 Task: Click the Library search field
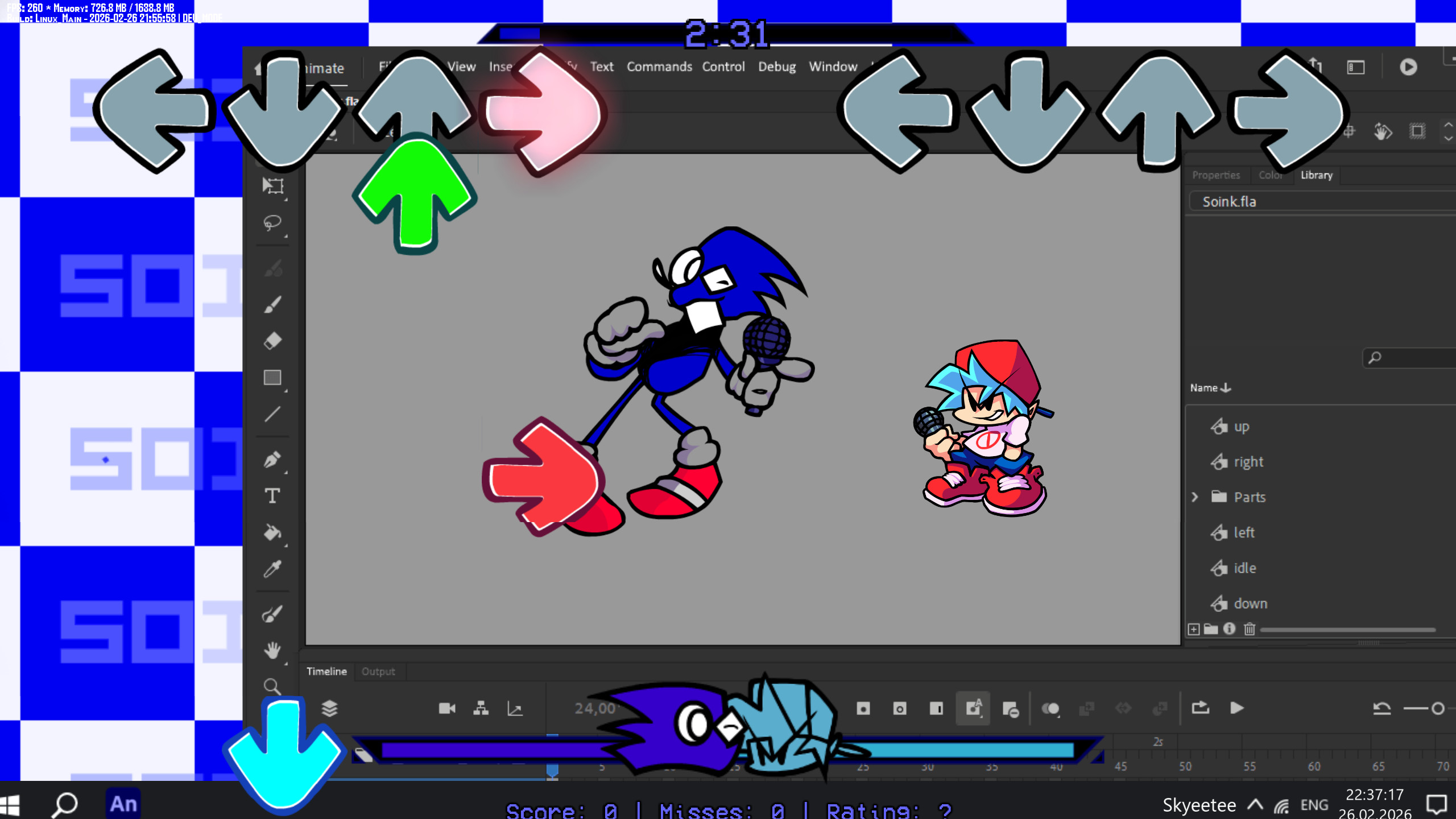tap(1410, 358)
